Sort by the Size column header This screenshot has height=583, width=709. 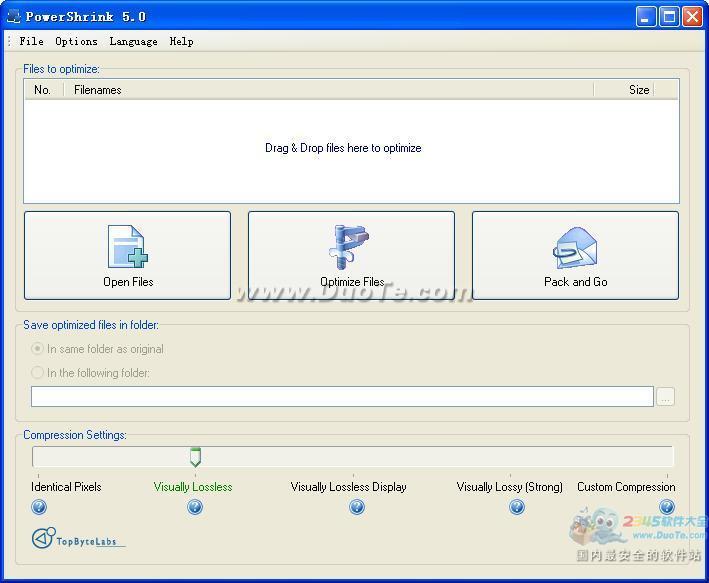pos(624,90)
